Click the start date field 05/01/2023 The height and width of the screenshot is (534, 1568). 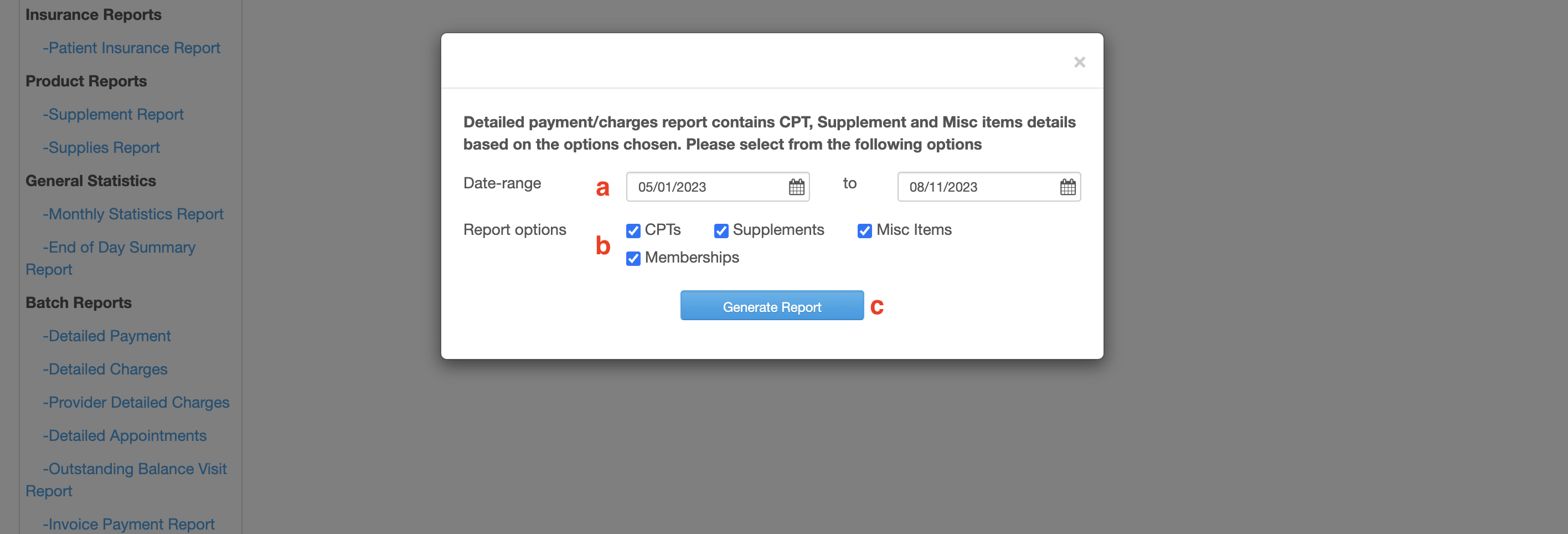pyautogui.click(x=718, y=187)
